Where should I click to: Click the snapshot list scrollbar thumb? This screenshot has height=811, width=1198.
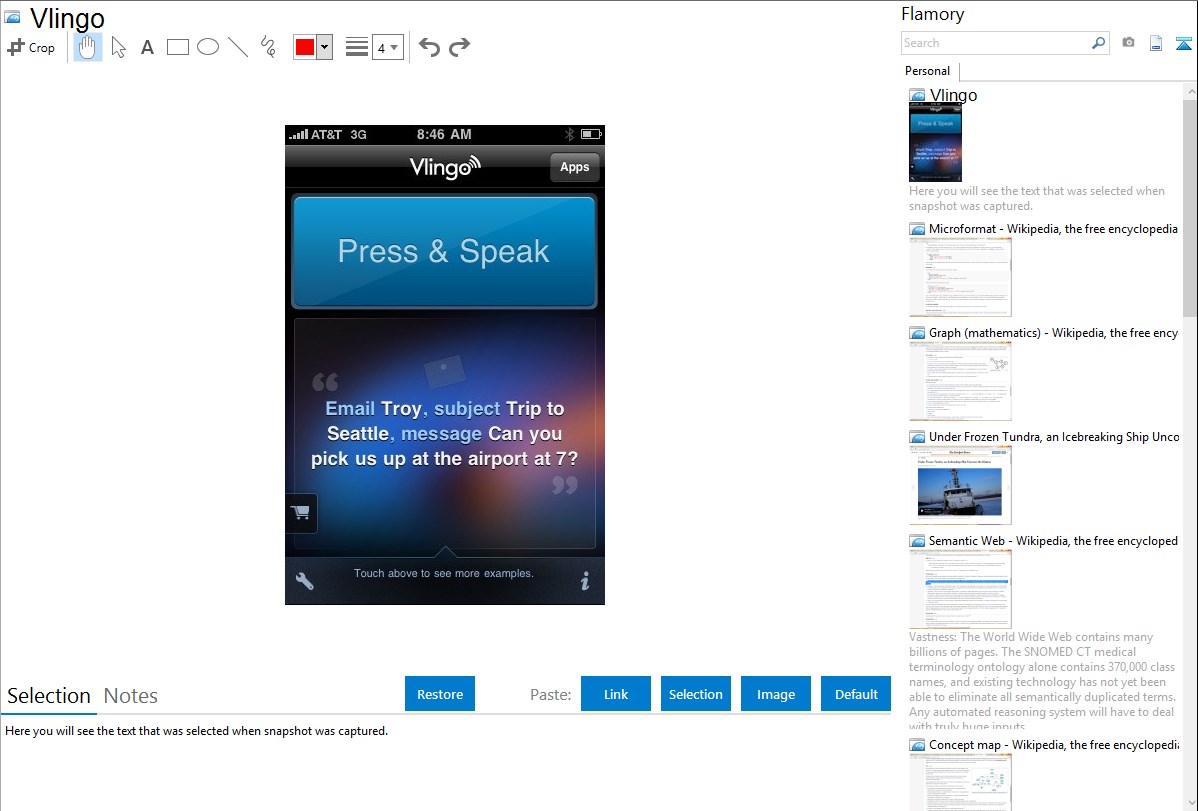click(1190, 206)
